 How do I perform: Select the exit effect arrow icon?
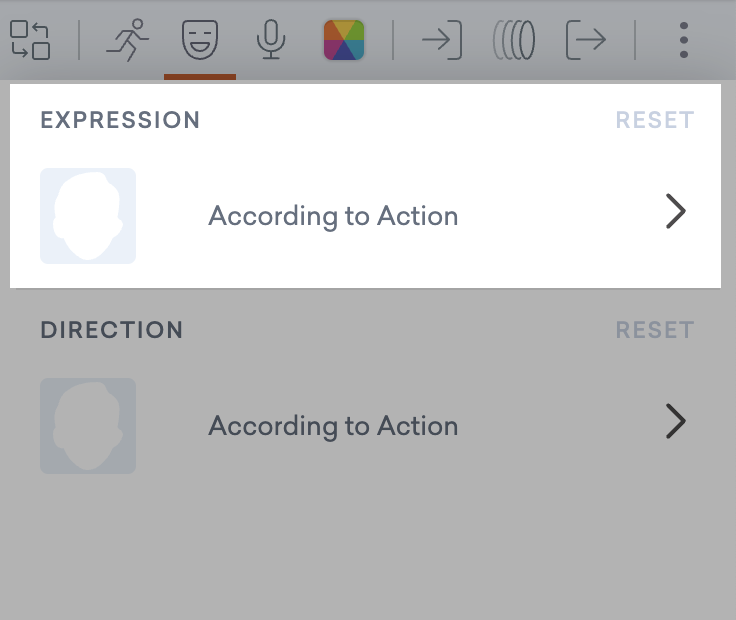click(x=586, y=40)
